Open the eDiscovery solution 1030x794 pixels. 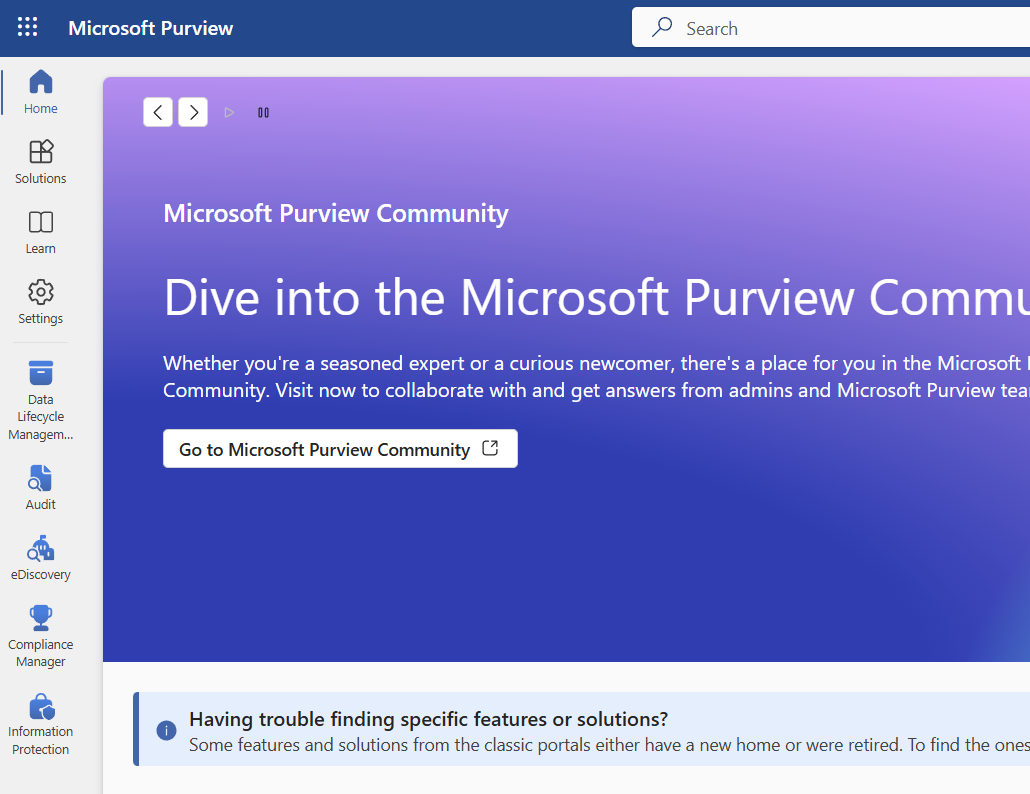41,558
